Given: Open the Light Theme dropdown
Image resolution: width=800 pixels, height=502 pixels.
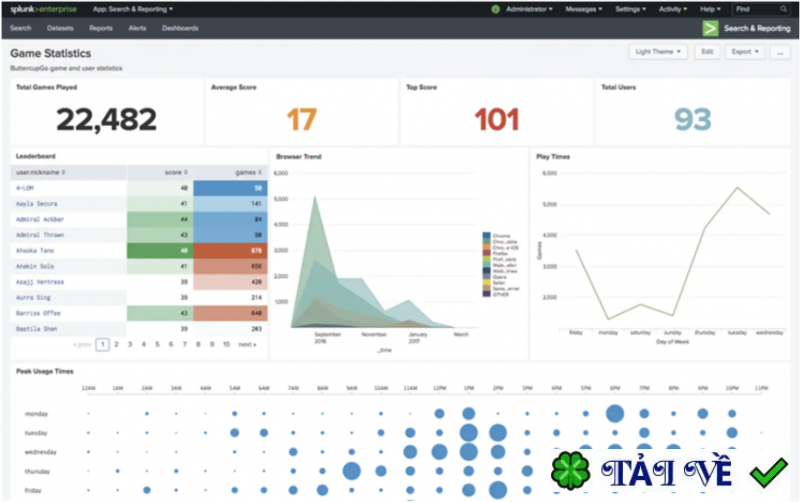Looking at the screenshot, I should (658, 52).
